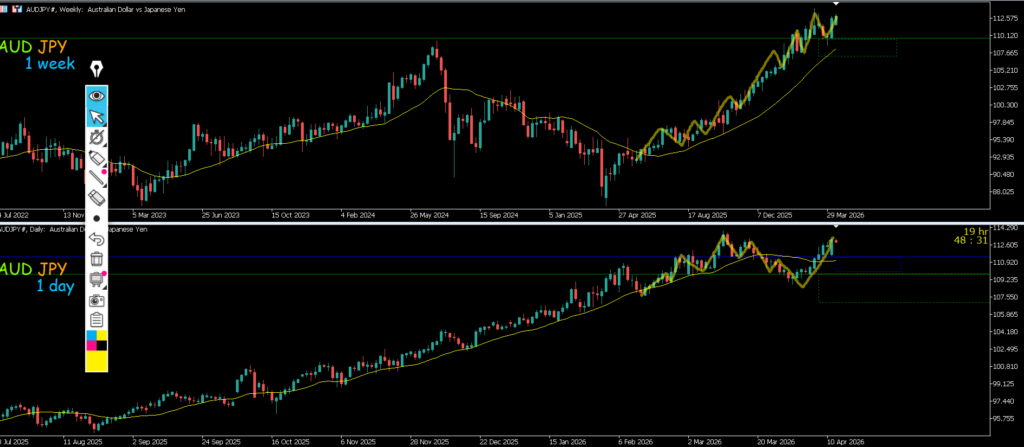The image size is (1024, 447).
Task: Select the straight line drawing tool
Action: [x=97, y=179]
